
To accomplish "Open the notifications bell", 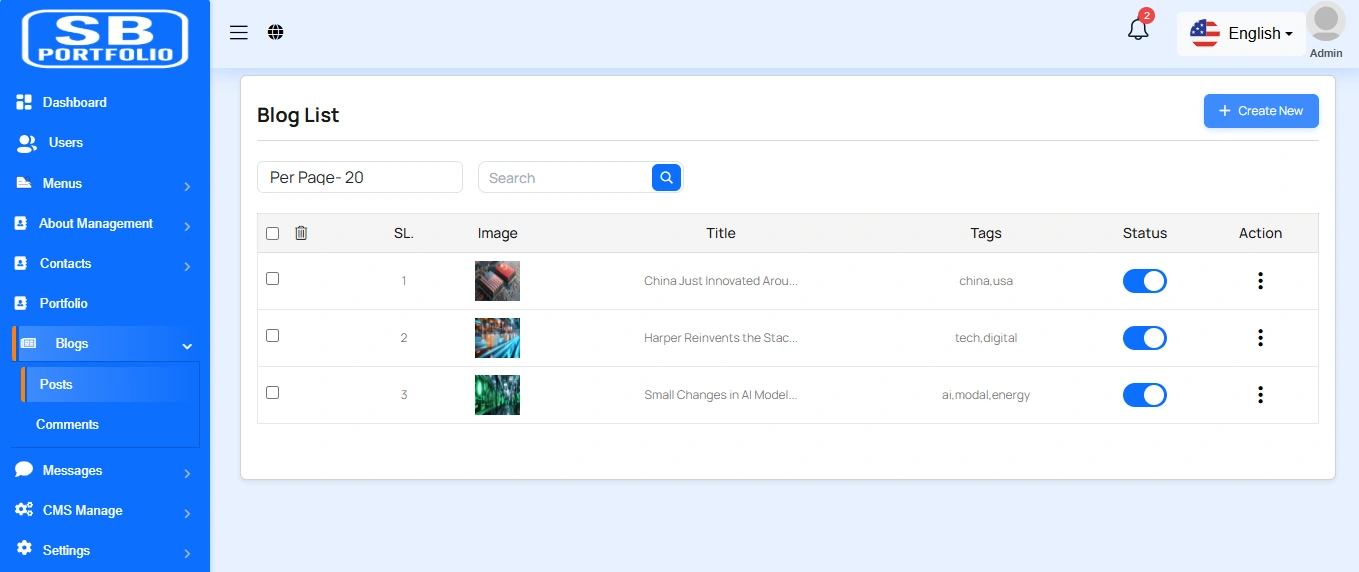I will [x=1138, y=30].
